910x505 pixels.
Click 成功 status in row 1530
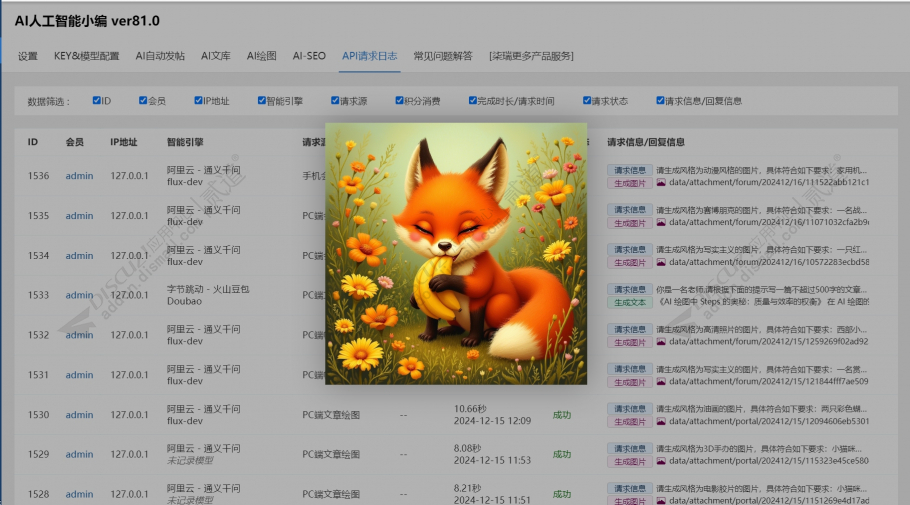click(562, 415)
